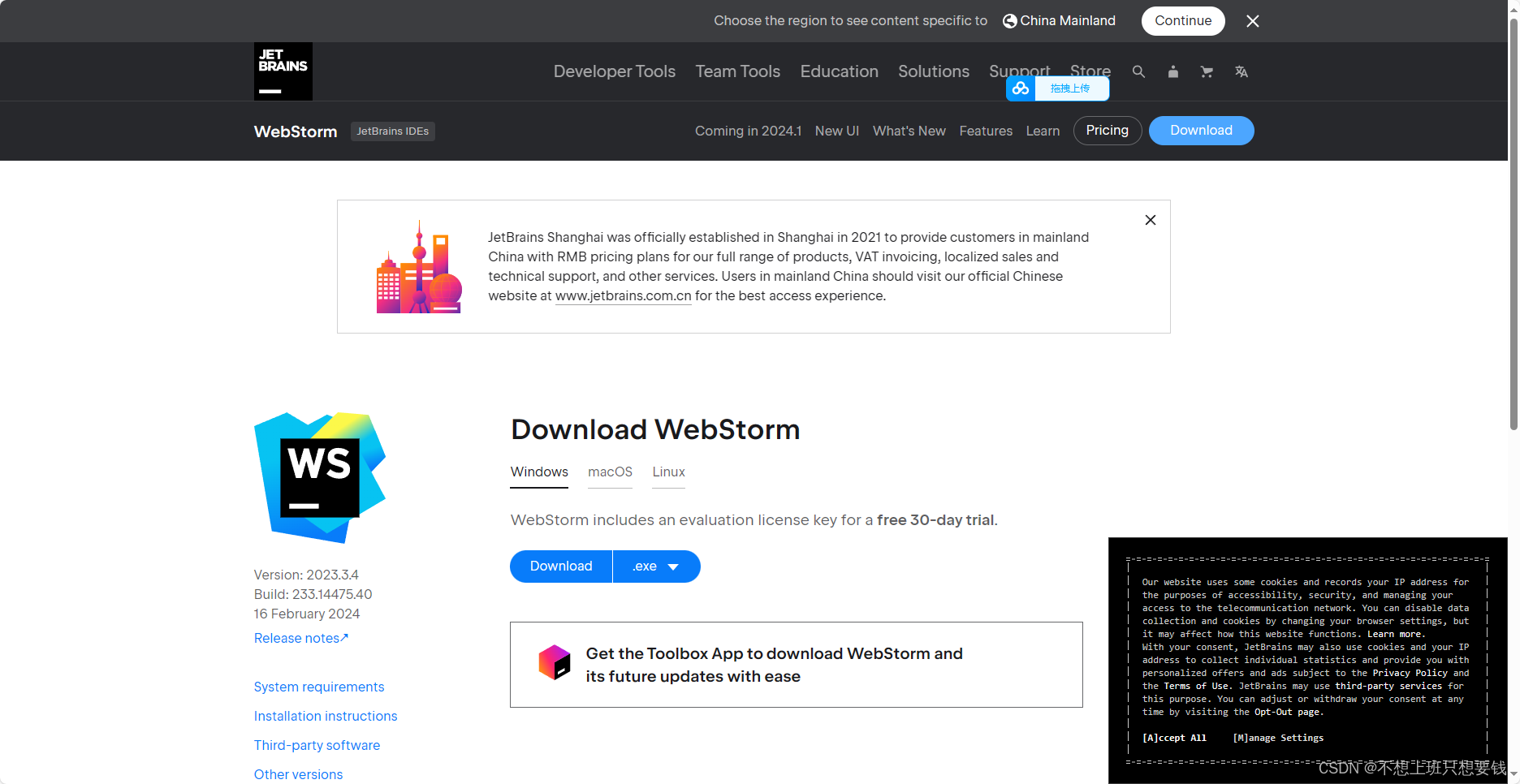Switch to the Linux tab
Viewport: 1520px width, 784px height.
pyautogui.click(x=668, y=472)
